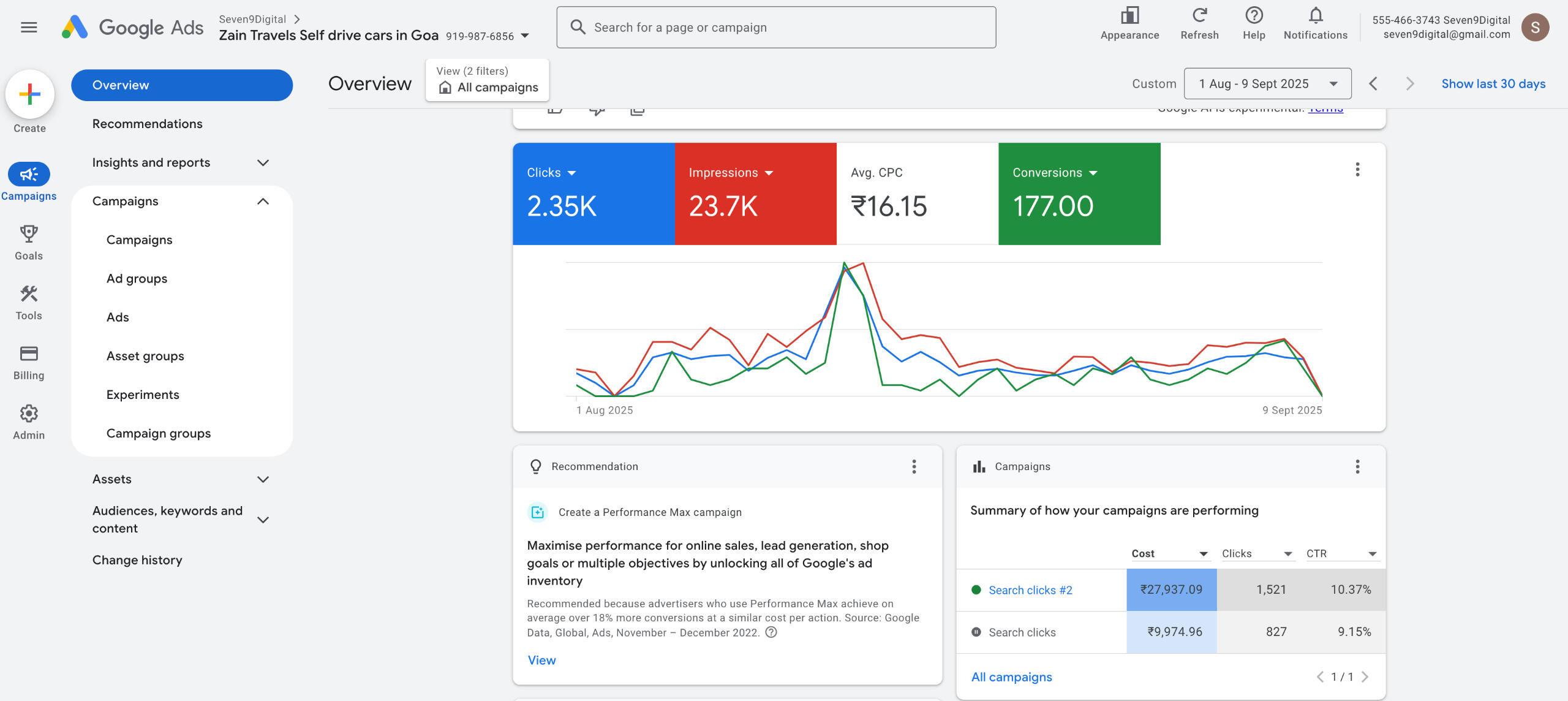Open the Goals trophy icon
The image size is (1568, 701).
[29, 234]
